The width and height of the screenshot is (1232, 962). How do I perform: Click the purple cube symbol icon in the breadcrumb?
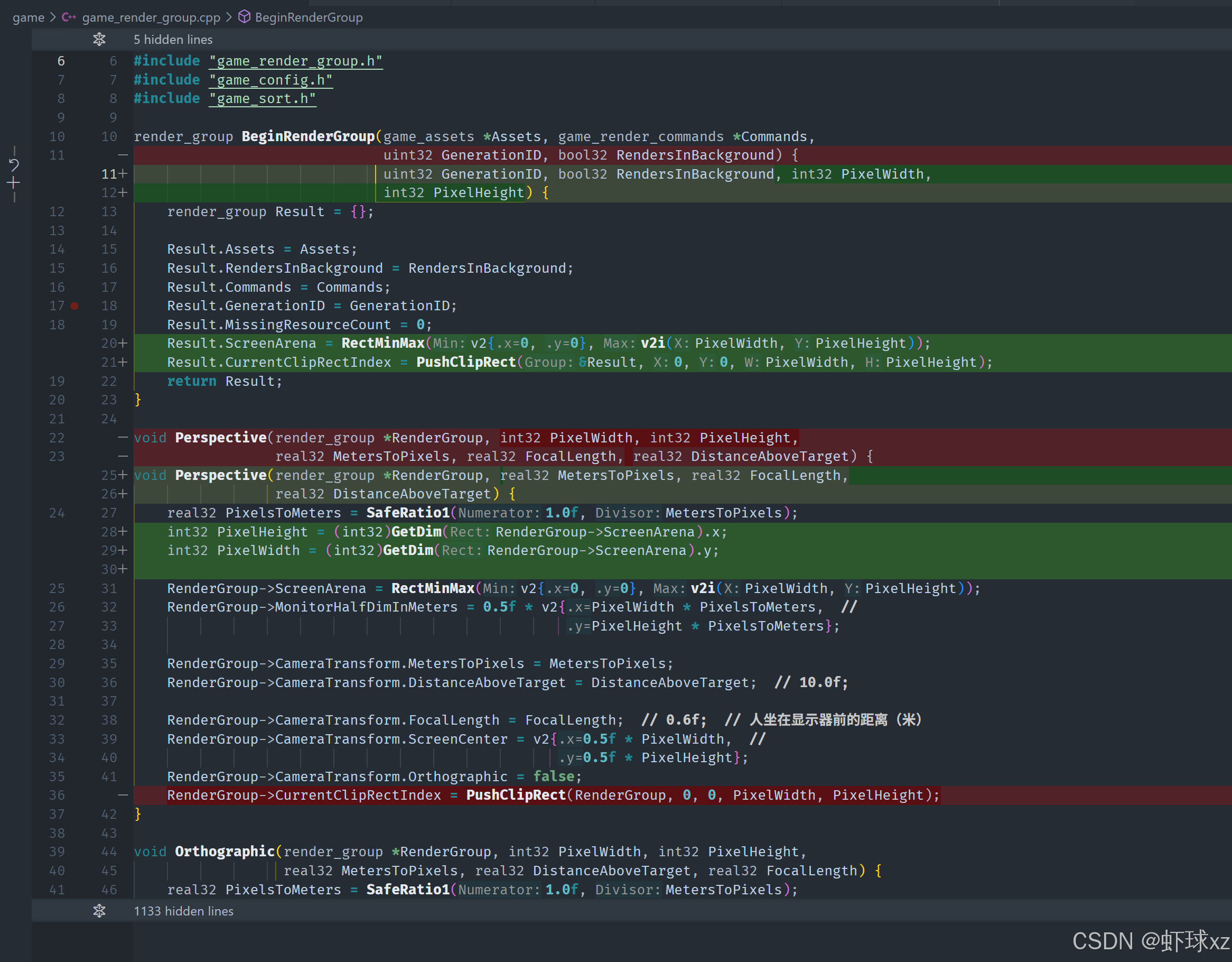244,17
